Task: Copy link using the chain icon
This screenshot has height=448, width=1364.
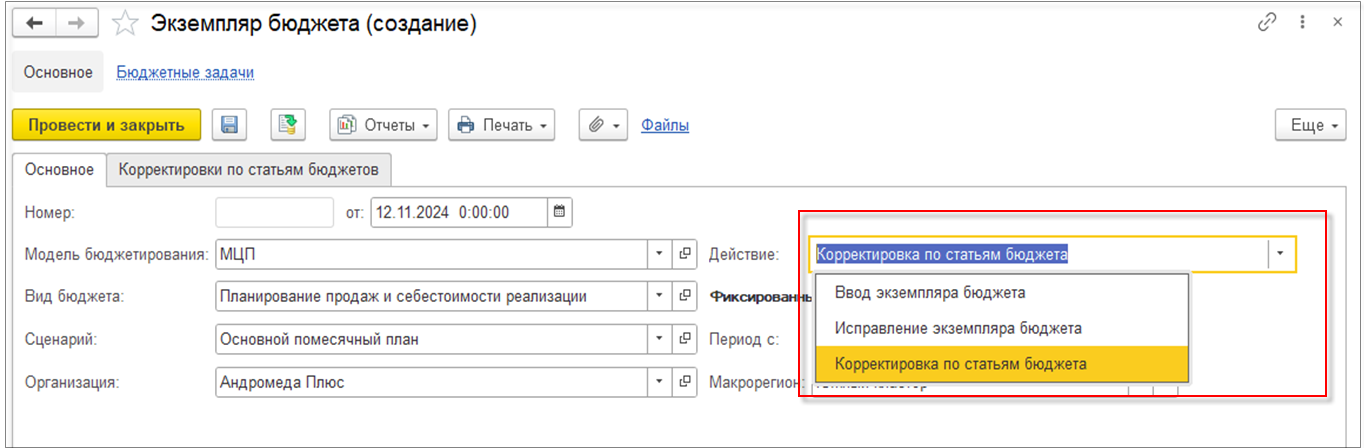Action: click(x=1268, y=22)
